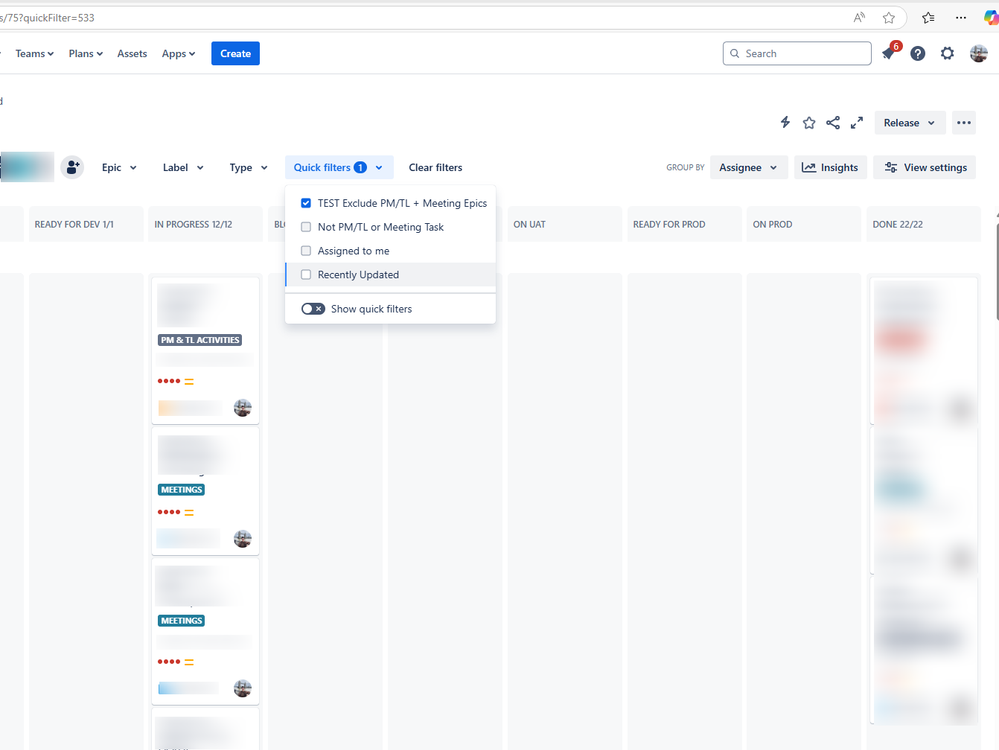The width and height of the screenshot is (999, 750).
Task: Open the Release dropdown
Action: pos(909,122)
